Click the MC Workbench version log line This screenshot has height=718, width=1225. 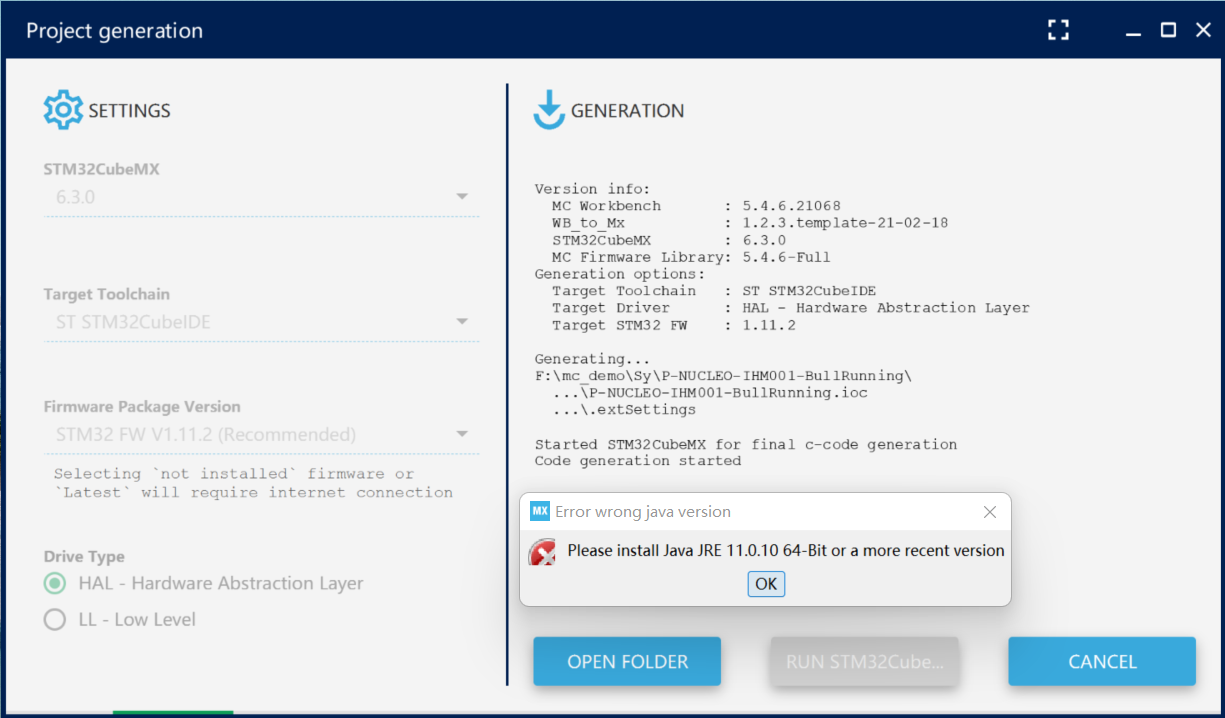696,206
